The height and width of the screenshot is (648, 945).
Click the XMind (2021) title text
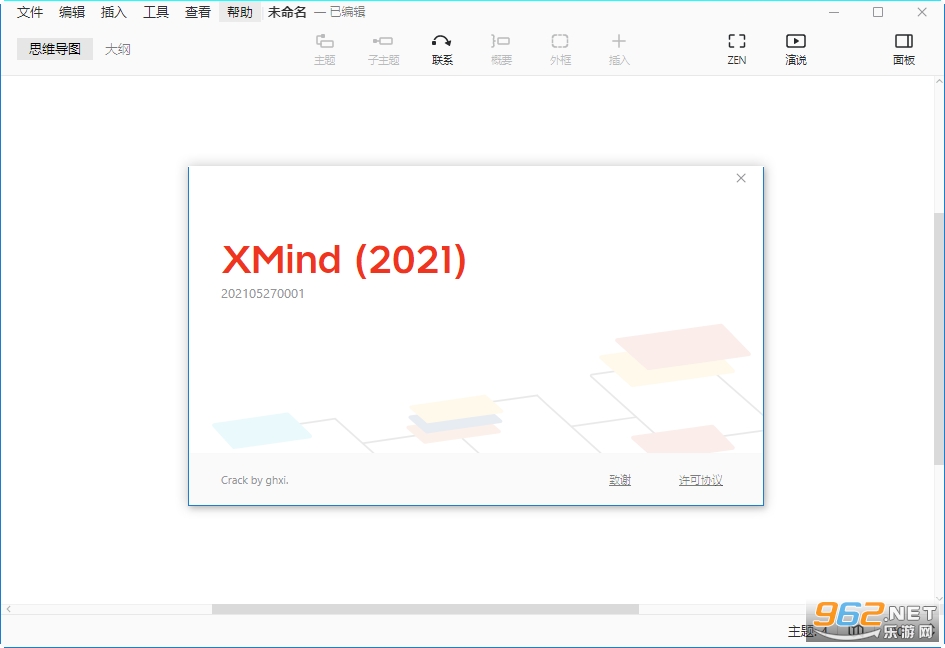(x=344, y=260)
